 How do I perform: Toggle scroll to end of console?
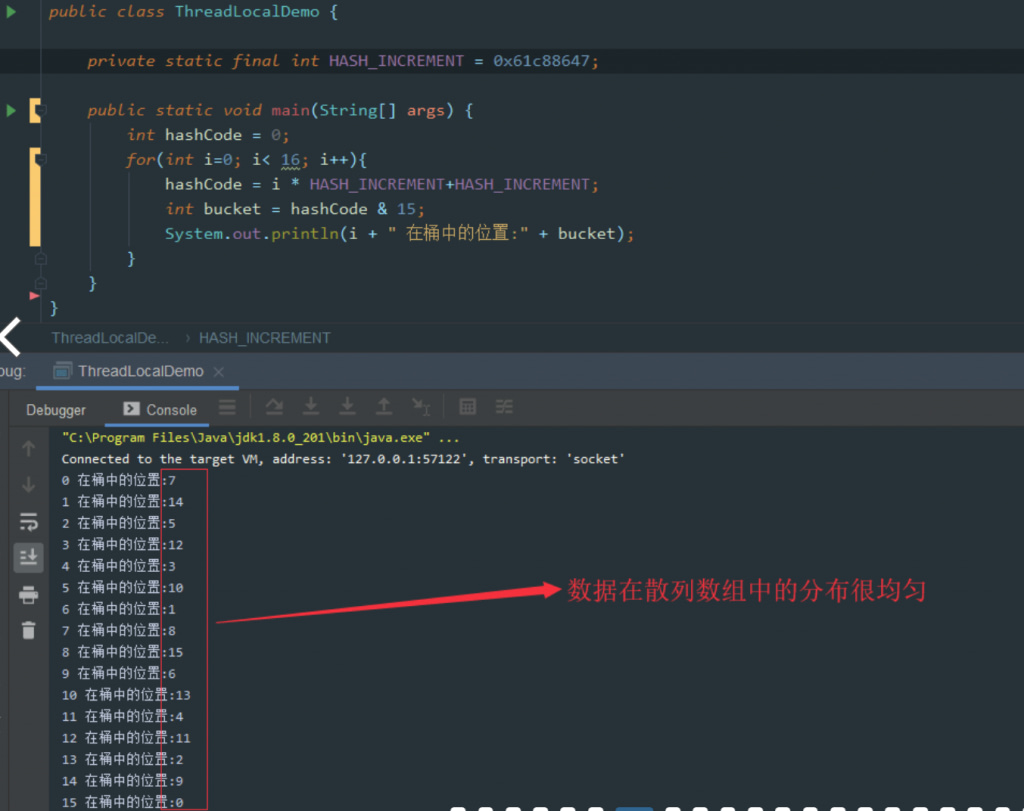[28, 557]
